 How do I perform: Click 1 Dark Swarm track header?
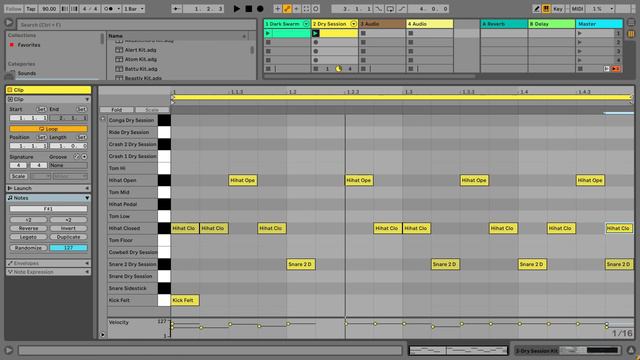(287, 24)
